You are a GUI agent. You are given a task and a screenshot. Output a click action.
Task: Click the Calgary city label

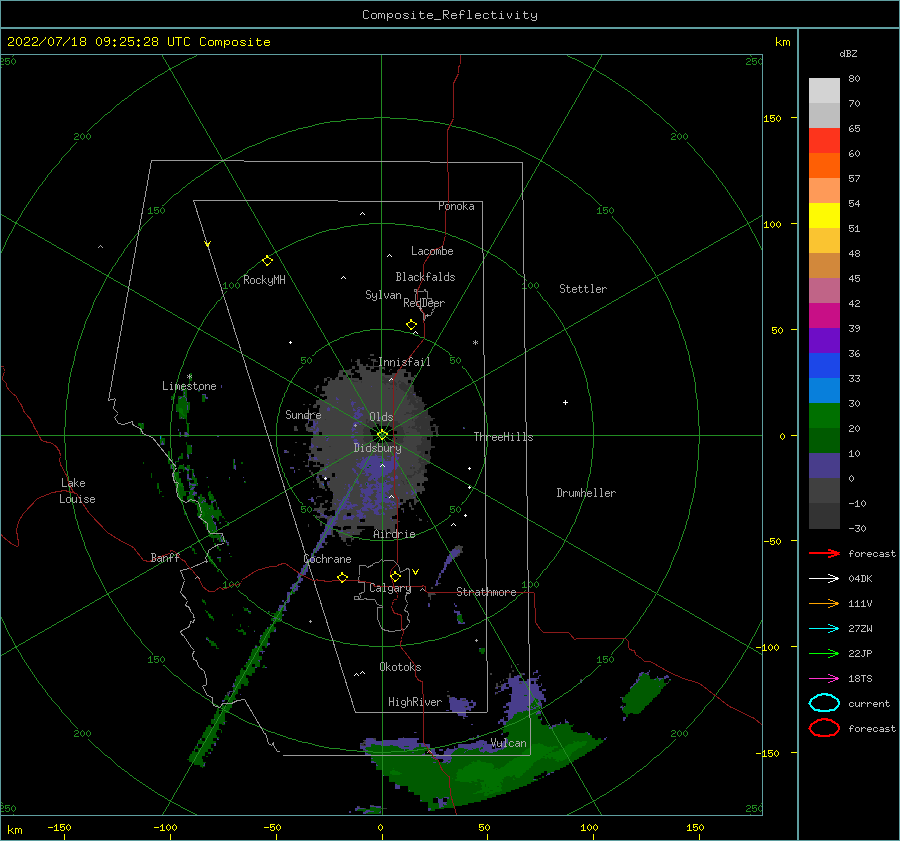[x=390, y=588]
